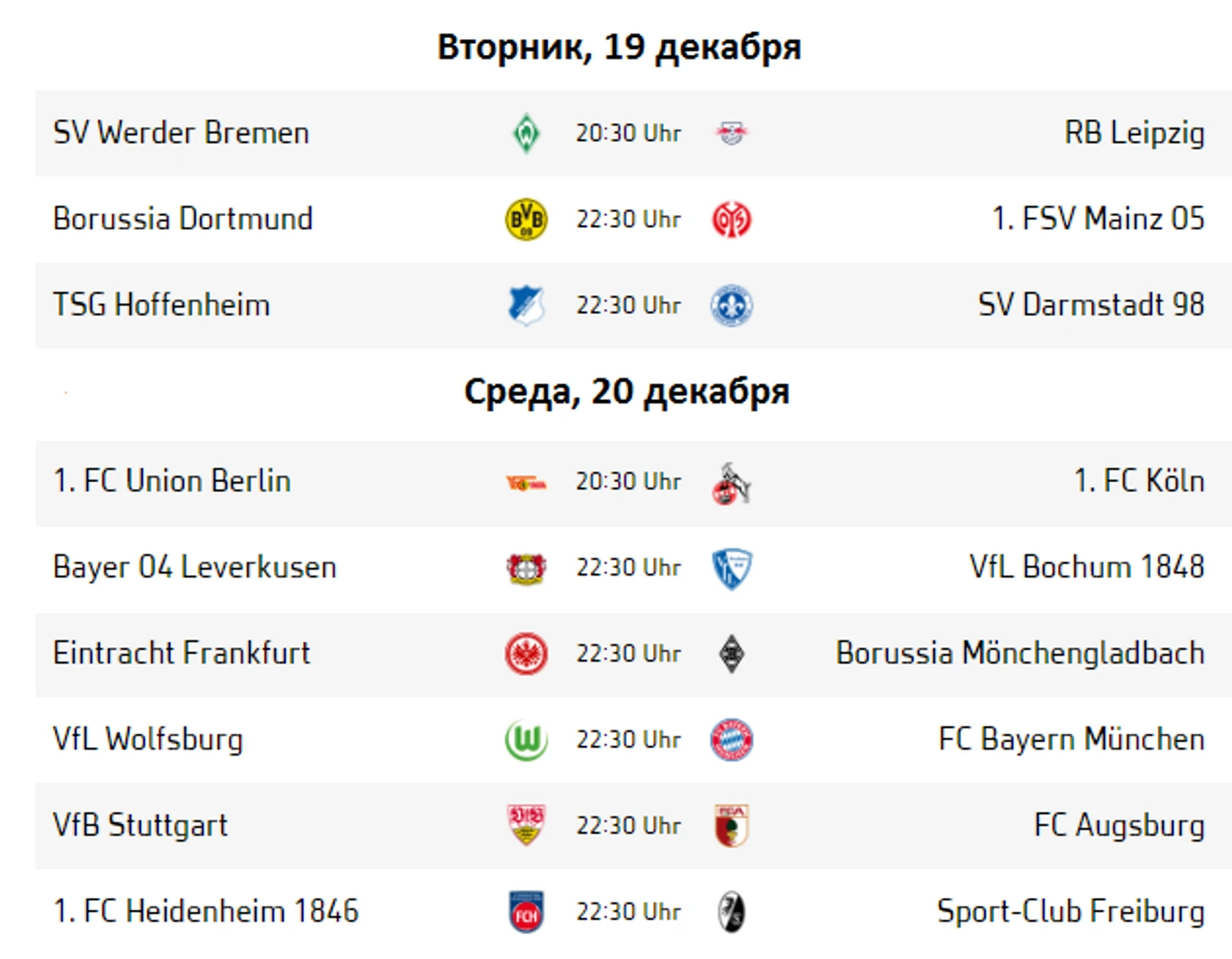Select the Borussia Dortmund BVB yellow badge
Screen dimensions: 1232x959
click(x=527, y=219)
